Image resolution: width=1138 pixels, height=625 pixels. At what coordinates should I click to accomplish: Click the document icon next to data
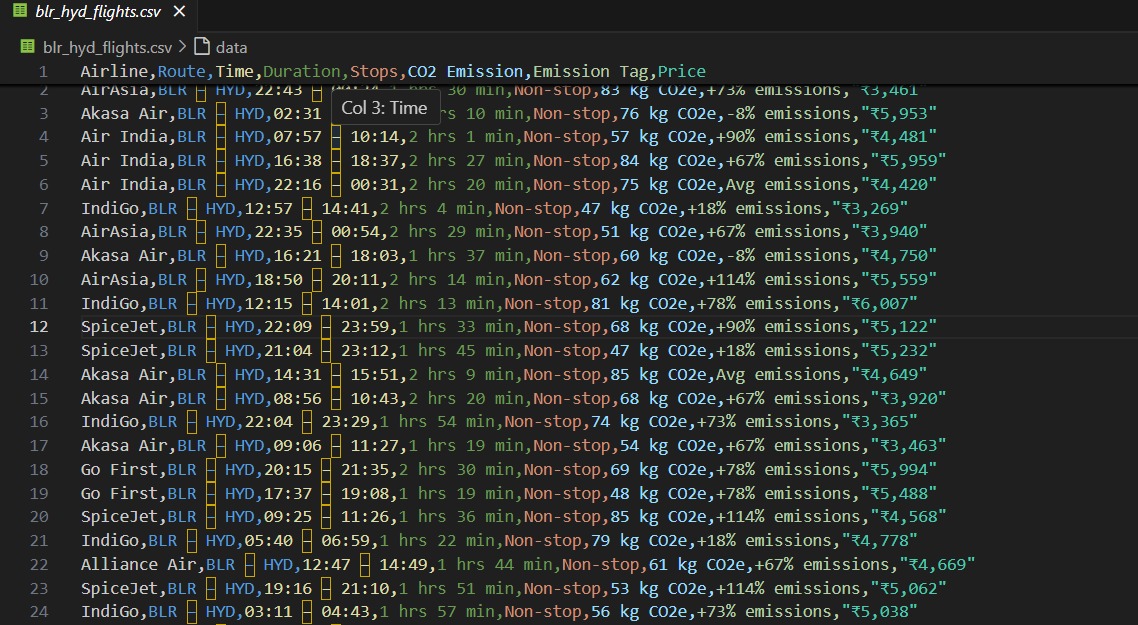(x=202, y=47)
